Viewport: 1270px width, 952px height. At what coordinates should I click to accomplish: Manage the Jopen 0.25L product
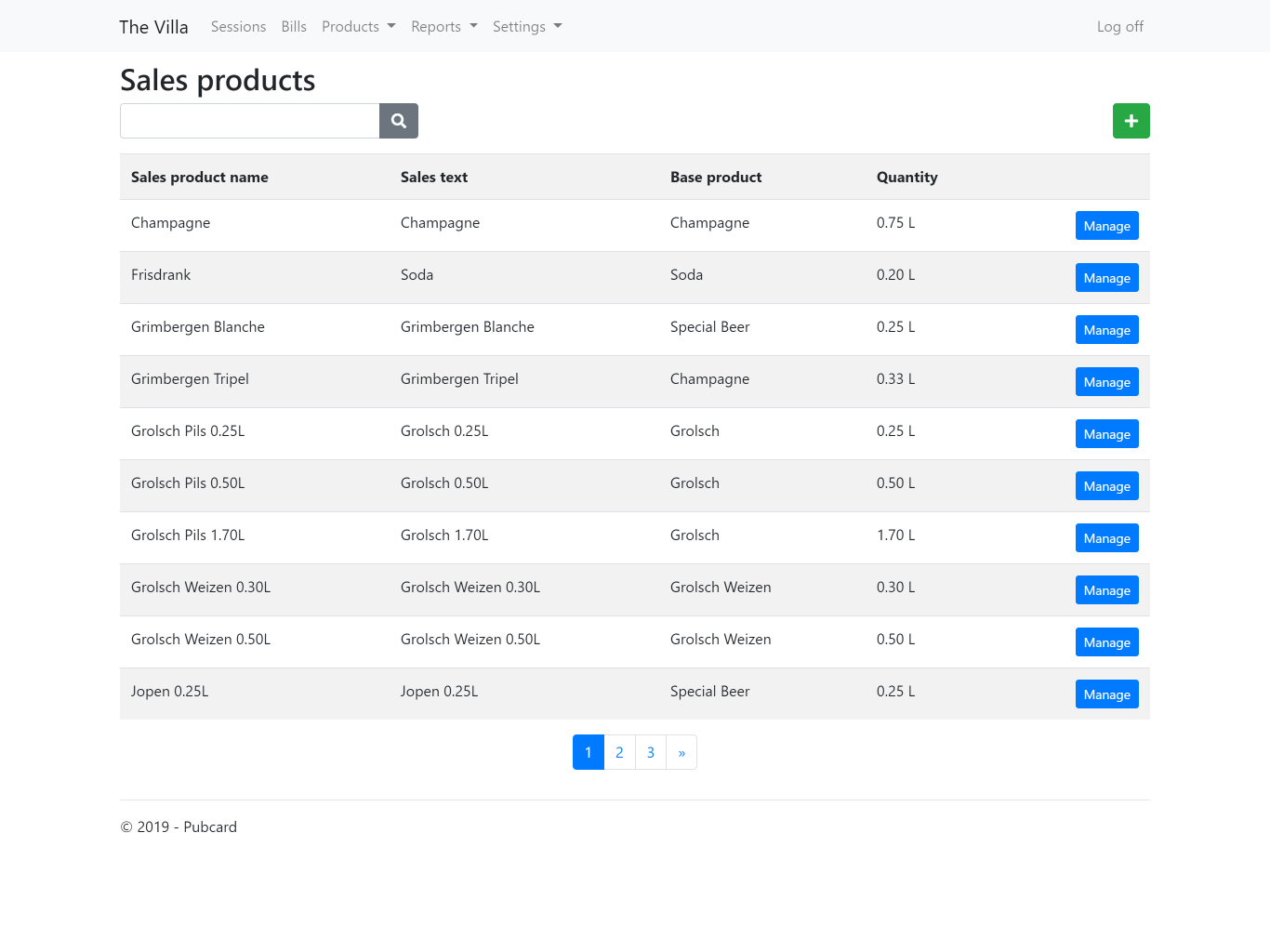(x=1106, y=694)
